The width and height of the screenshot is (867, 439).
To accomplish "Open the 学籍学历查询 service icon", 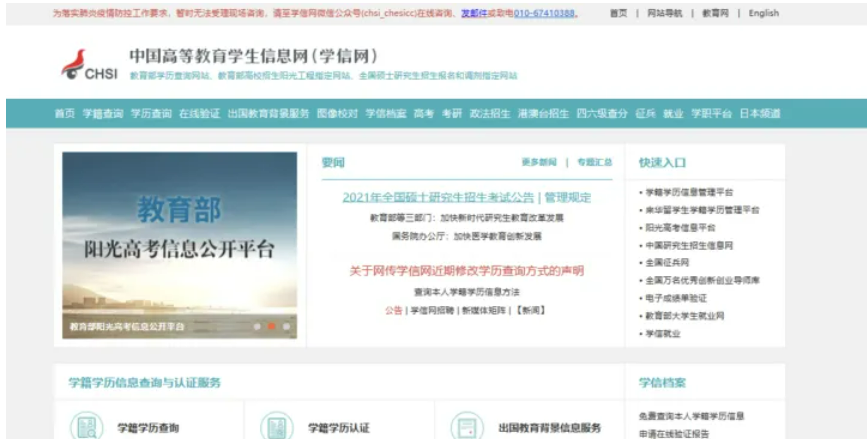I will click(87, 426).
